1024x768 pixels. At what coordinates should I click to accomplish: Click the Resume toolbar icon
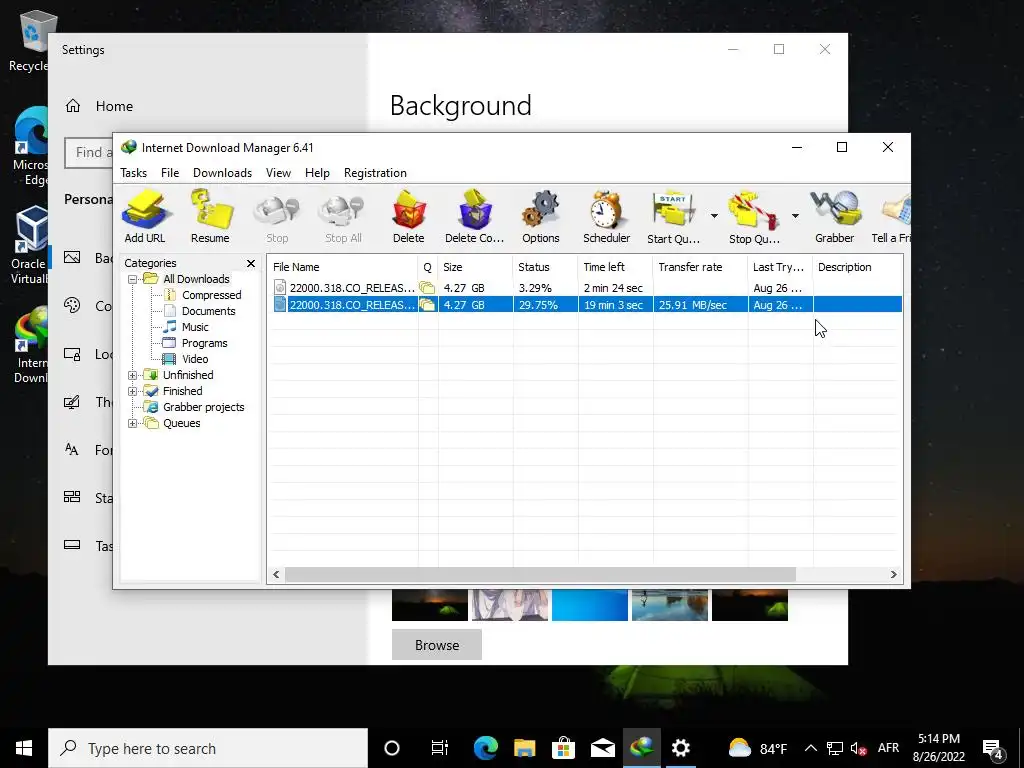pyautogui.click(x=210, y=217)
